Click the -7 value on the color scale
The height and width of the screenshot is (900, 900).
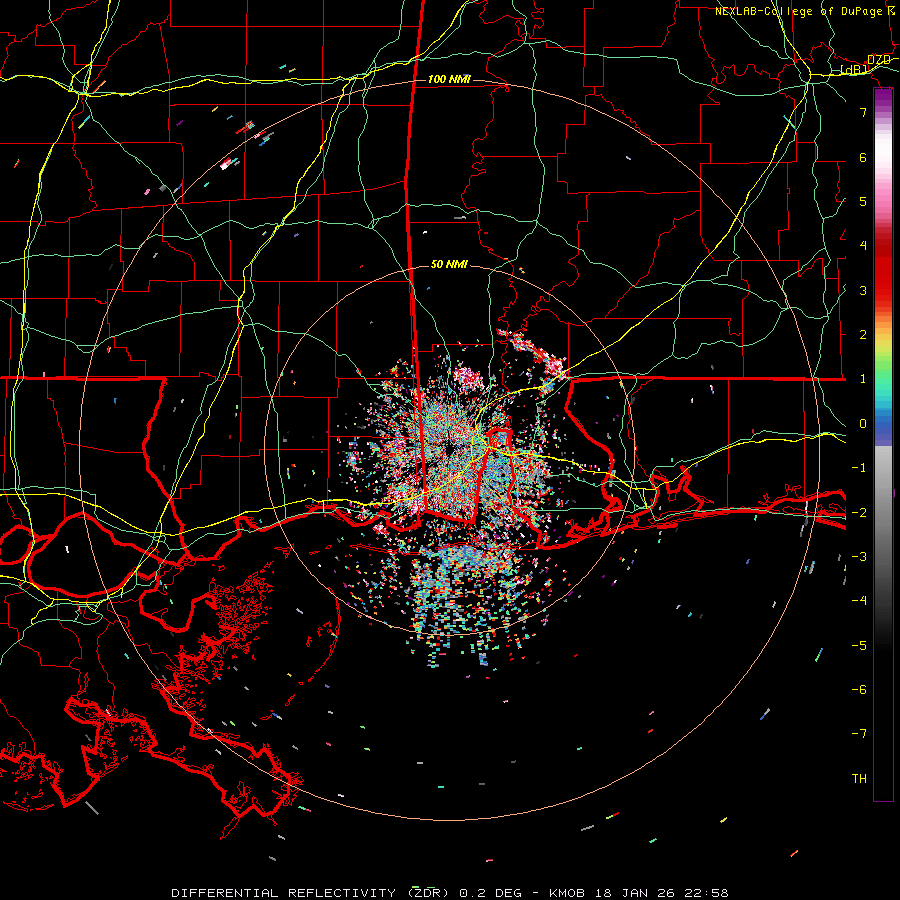click(x=859, y=734)
